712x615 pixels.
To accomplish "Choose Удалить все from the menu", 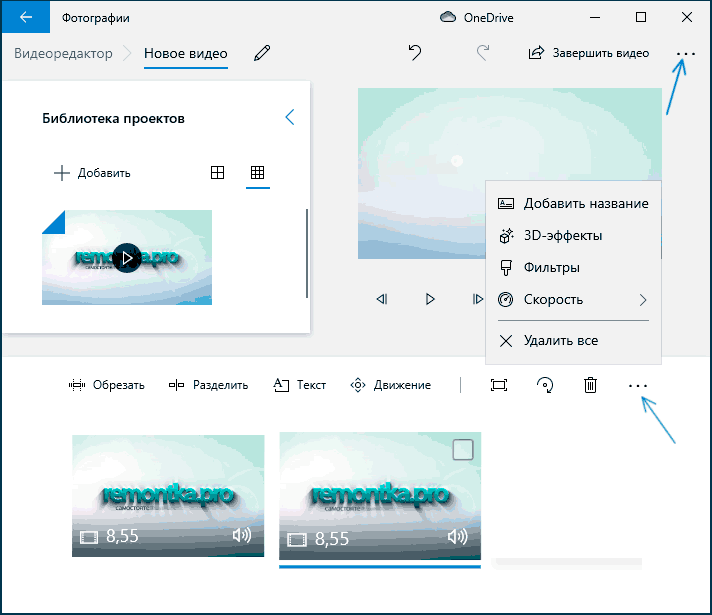I will click(x=573, y=341).
